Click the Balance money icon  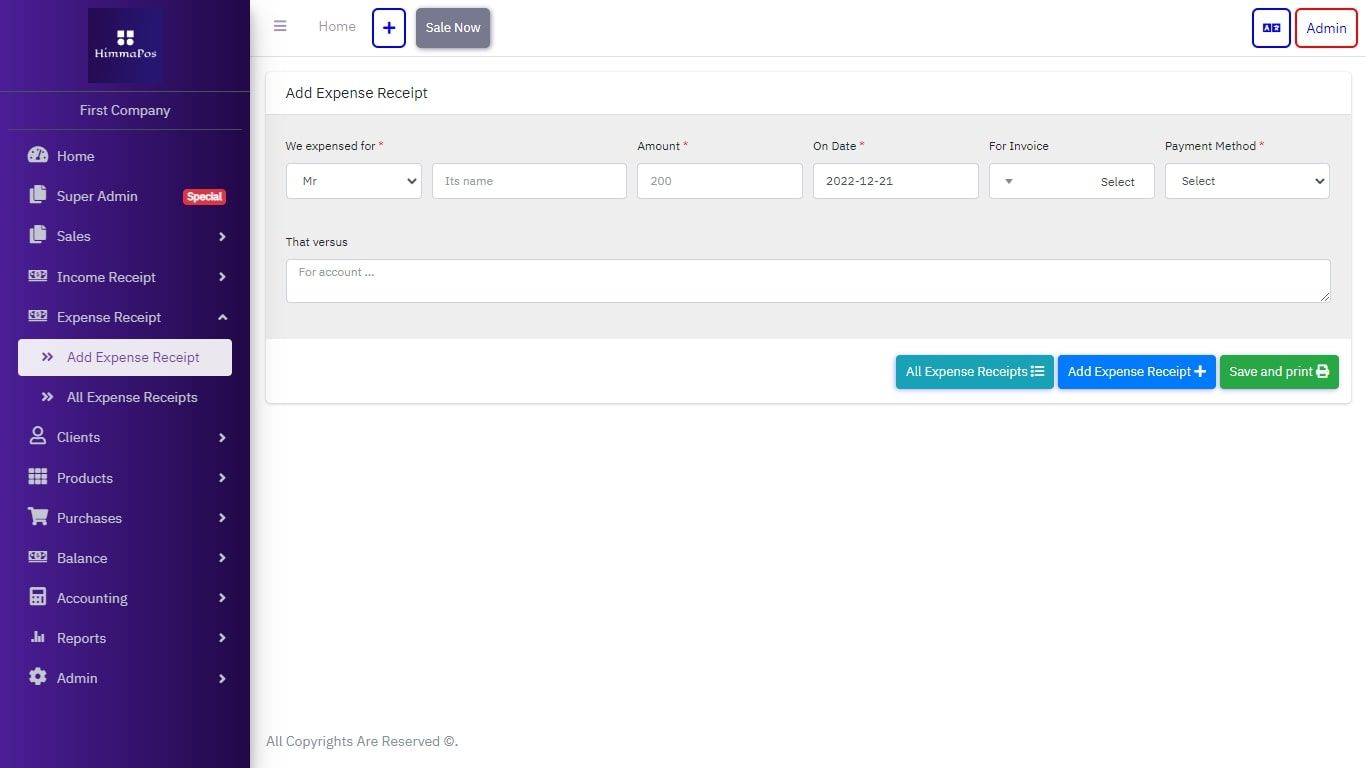[38, 557]
